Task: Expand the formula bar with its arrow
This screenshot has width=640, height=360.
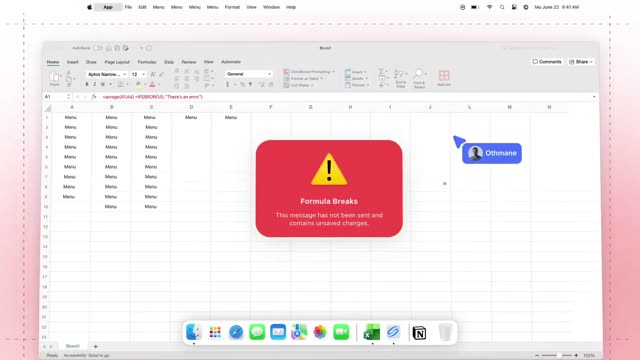Action: [x=594, y=97]
